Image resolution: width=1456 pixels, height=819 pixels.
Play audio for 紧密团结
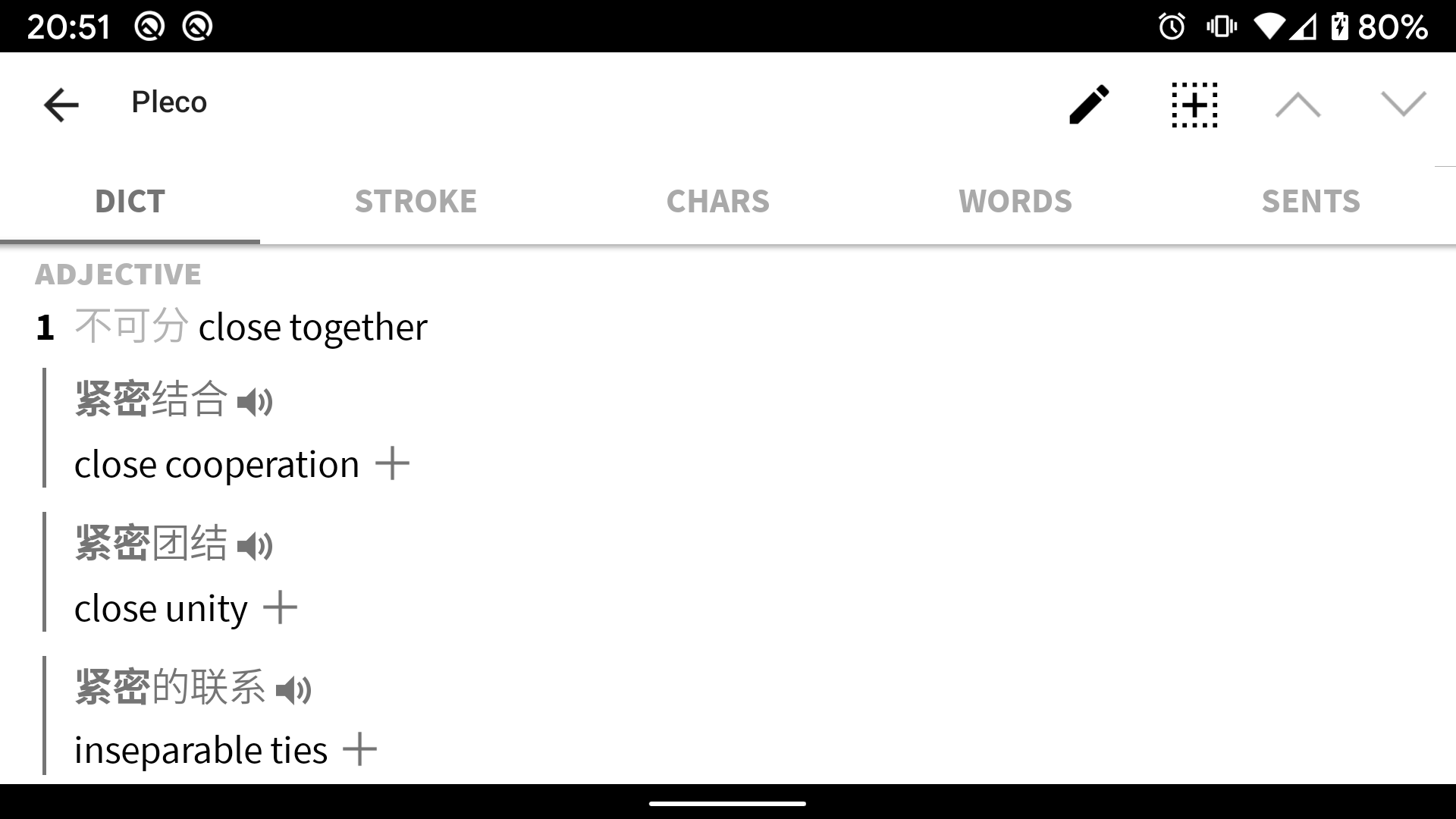point(255,546)
